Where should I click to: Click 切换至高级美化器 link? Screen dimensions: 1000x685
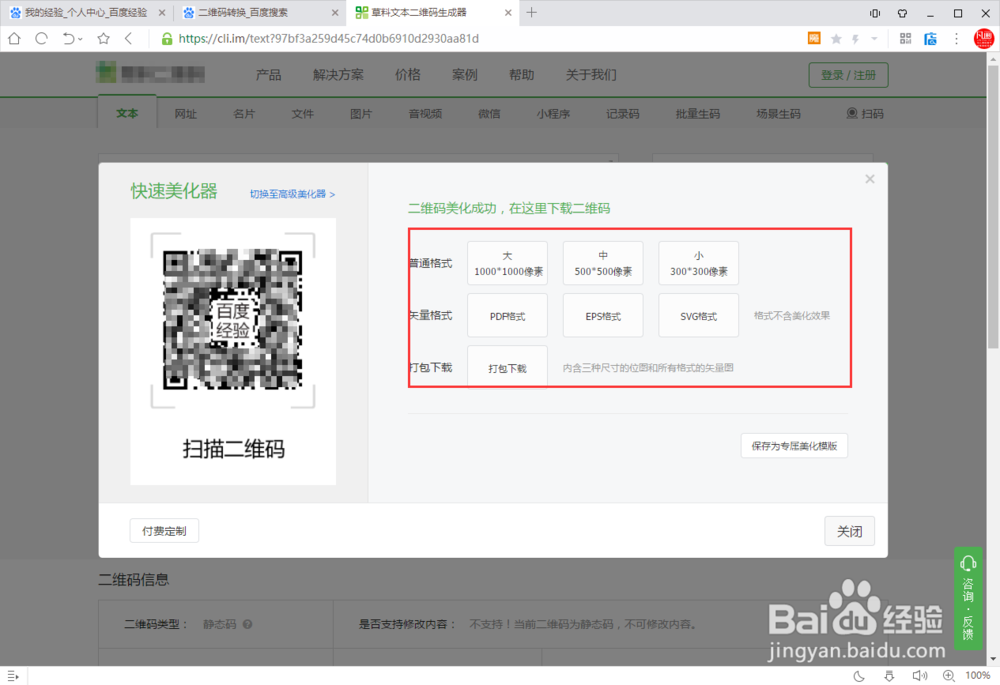[292, 194]
